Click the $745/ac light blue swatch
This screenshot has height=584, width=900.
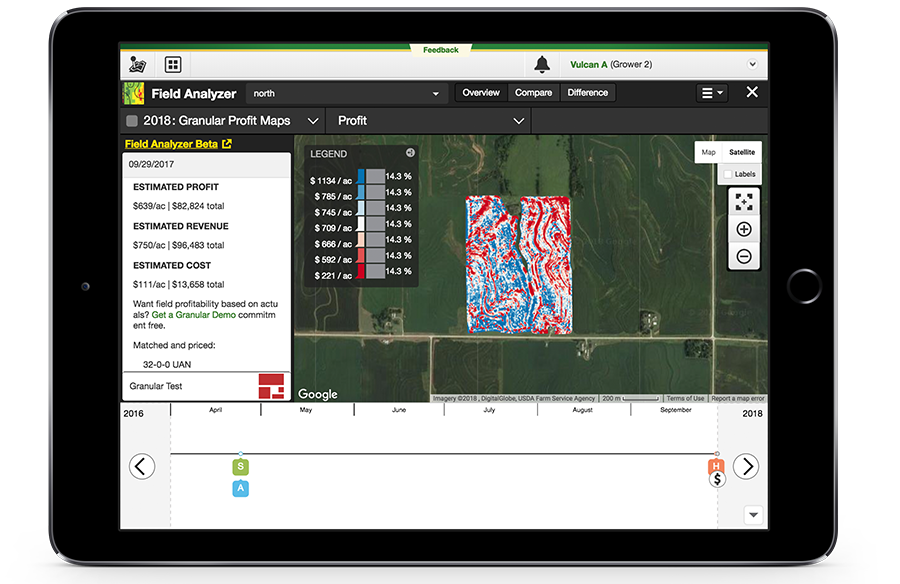[361, 208]
